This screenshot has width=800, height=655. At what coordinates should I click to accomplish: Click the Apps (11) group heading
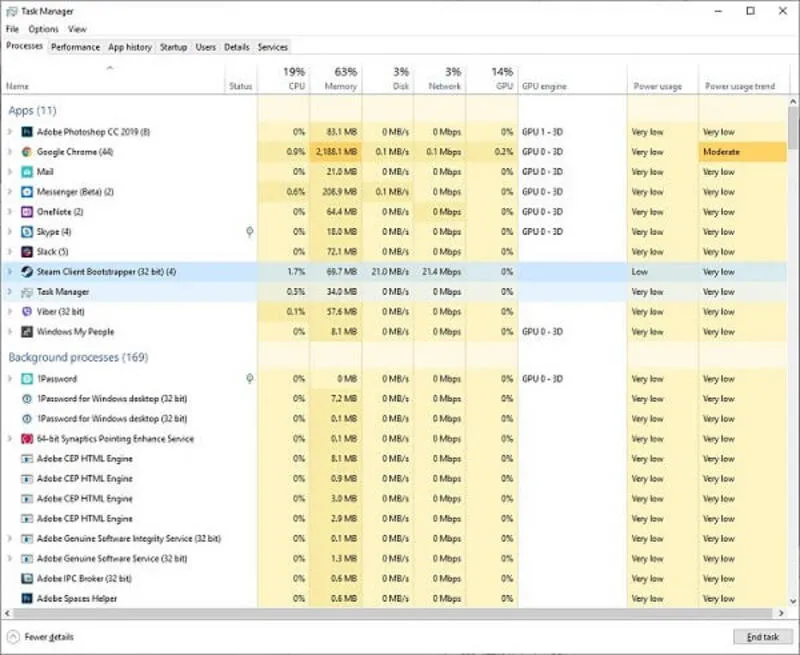click(32, 111)
